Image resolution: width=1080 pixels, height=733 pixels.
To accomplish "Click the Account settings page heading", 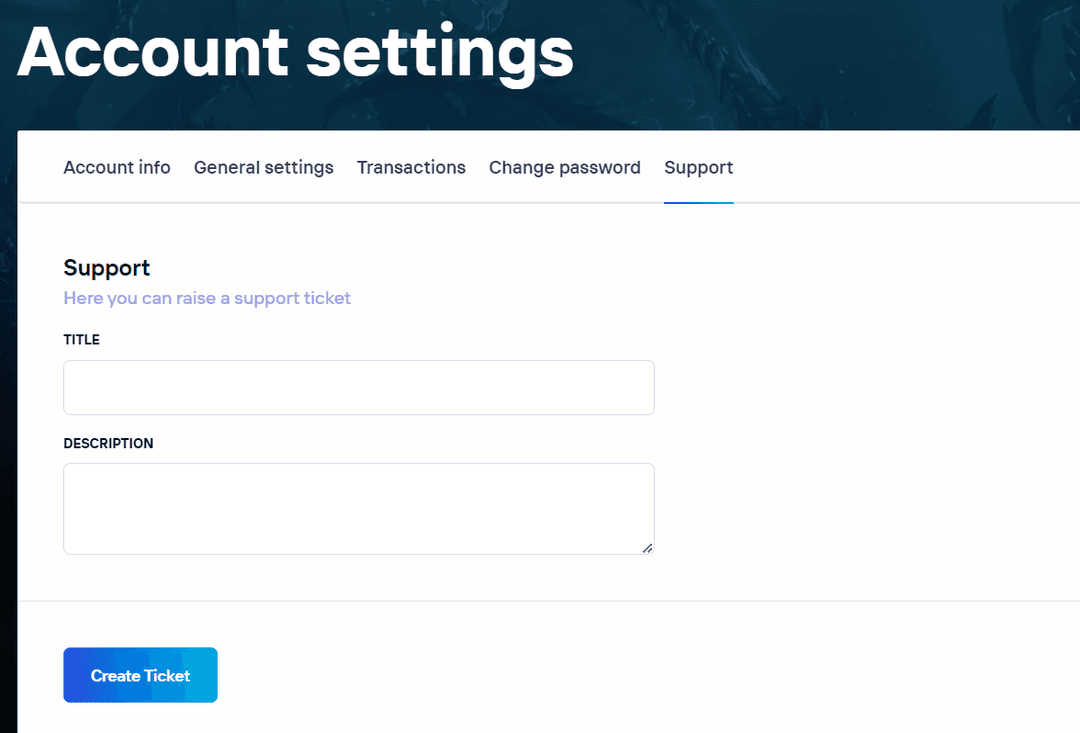I will point(295,50).
